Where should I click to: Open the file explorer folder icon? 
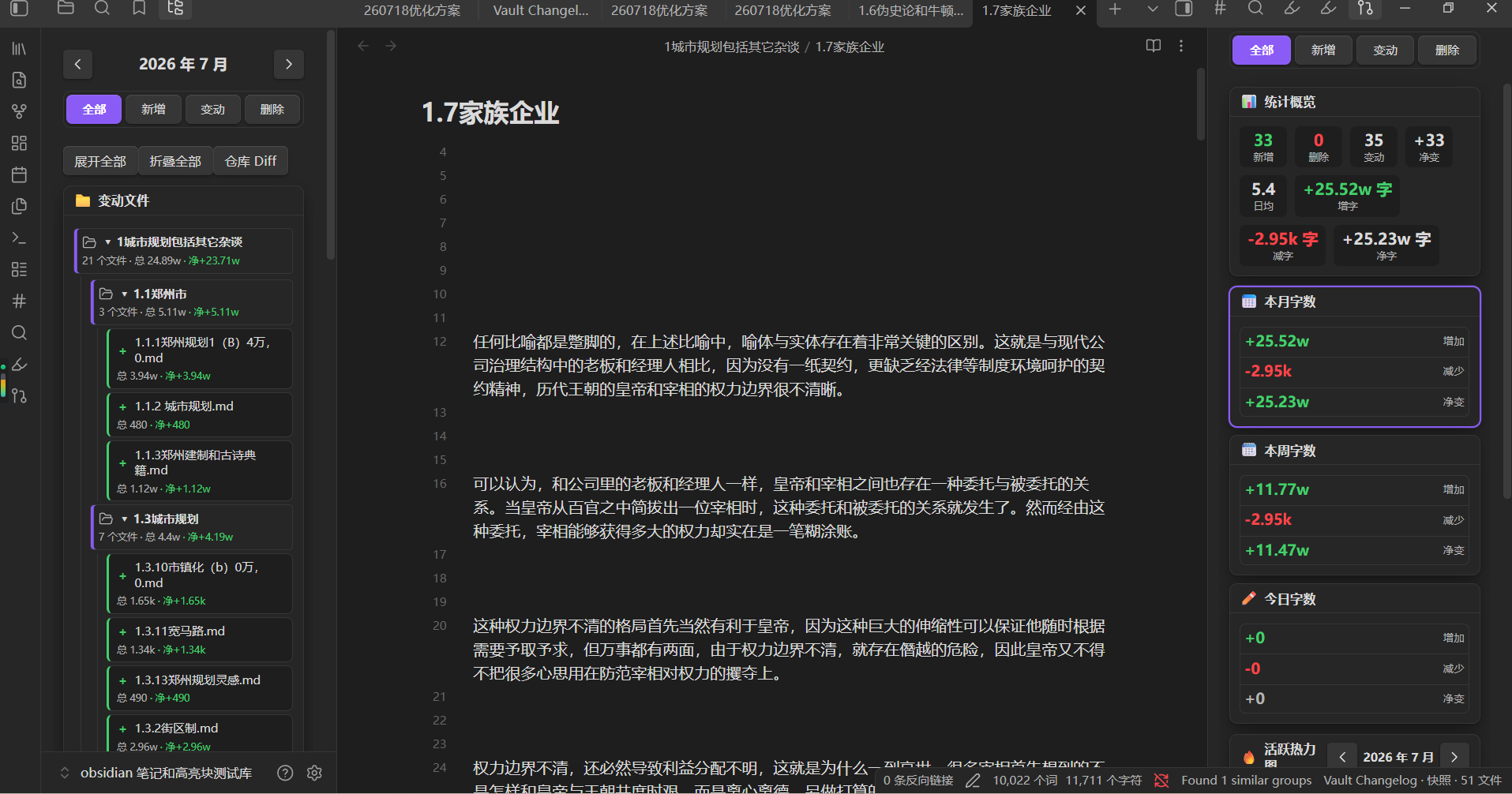(x=66, y=9)
